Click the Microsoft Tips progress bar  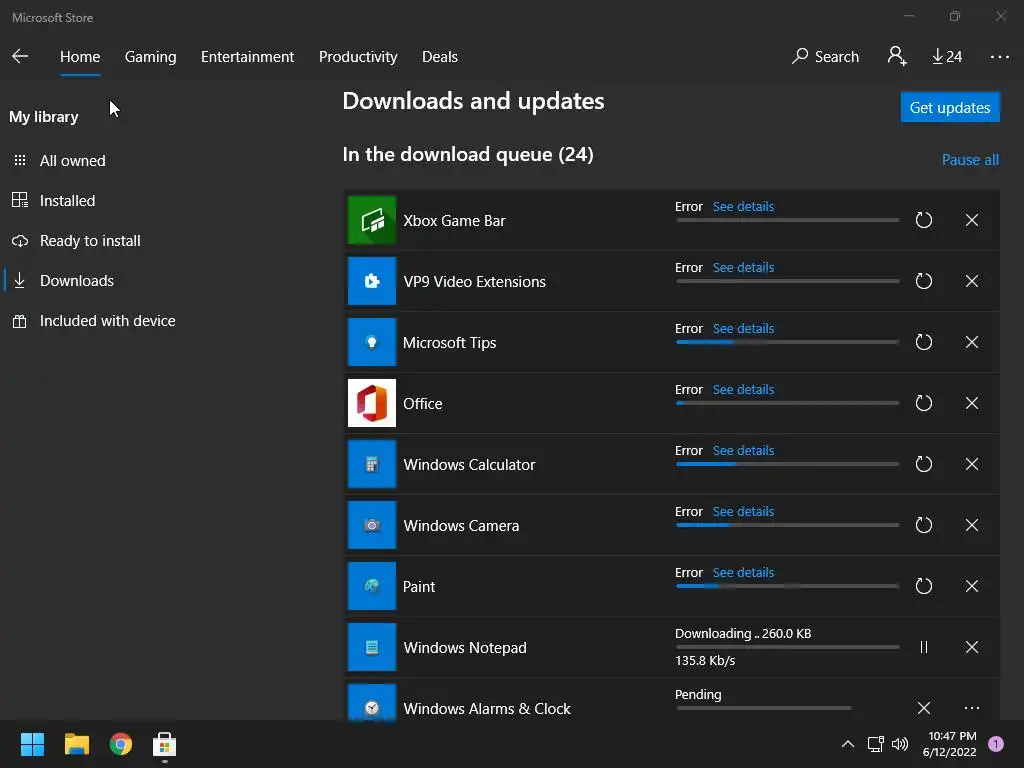point(787,342)
